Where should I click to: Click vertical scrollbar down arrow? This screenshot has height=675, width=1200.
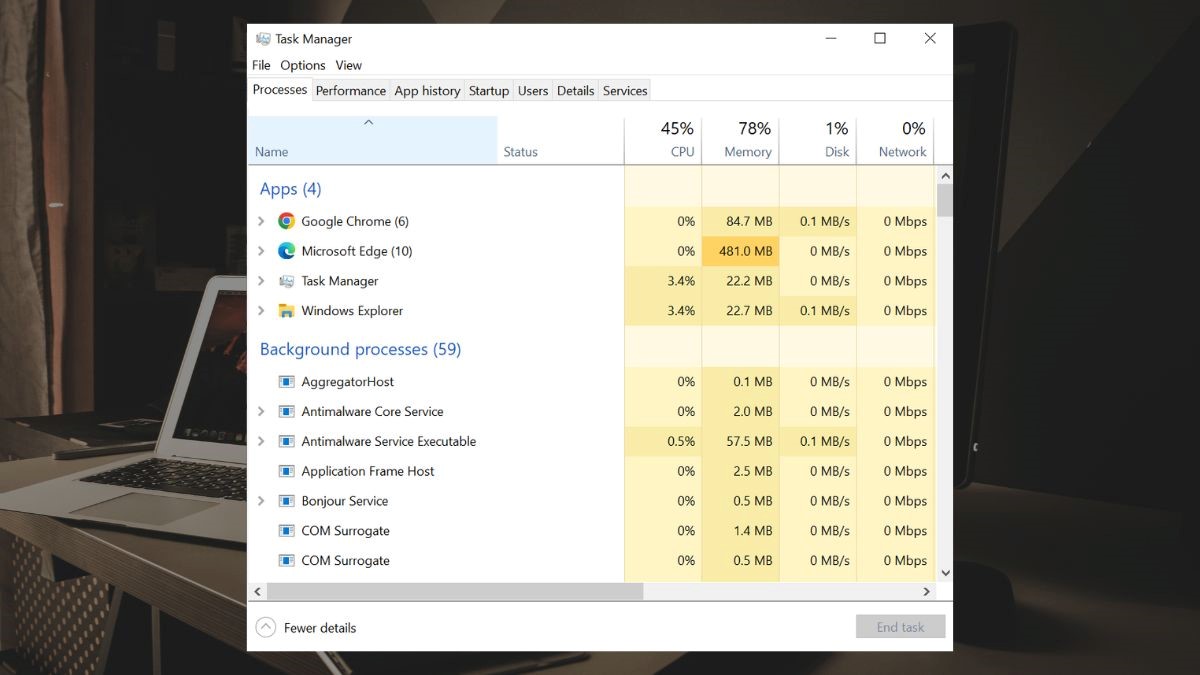(x=945, y=573)
